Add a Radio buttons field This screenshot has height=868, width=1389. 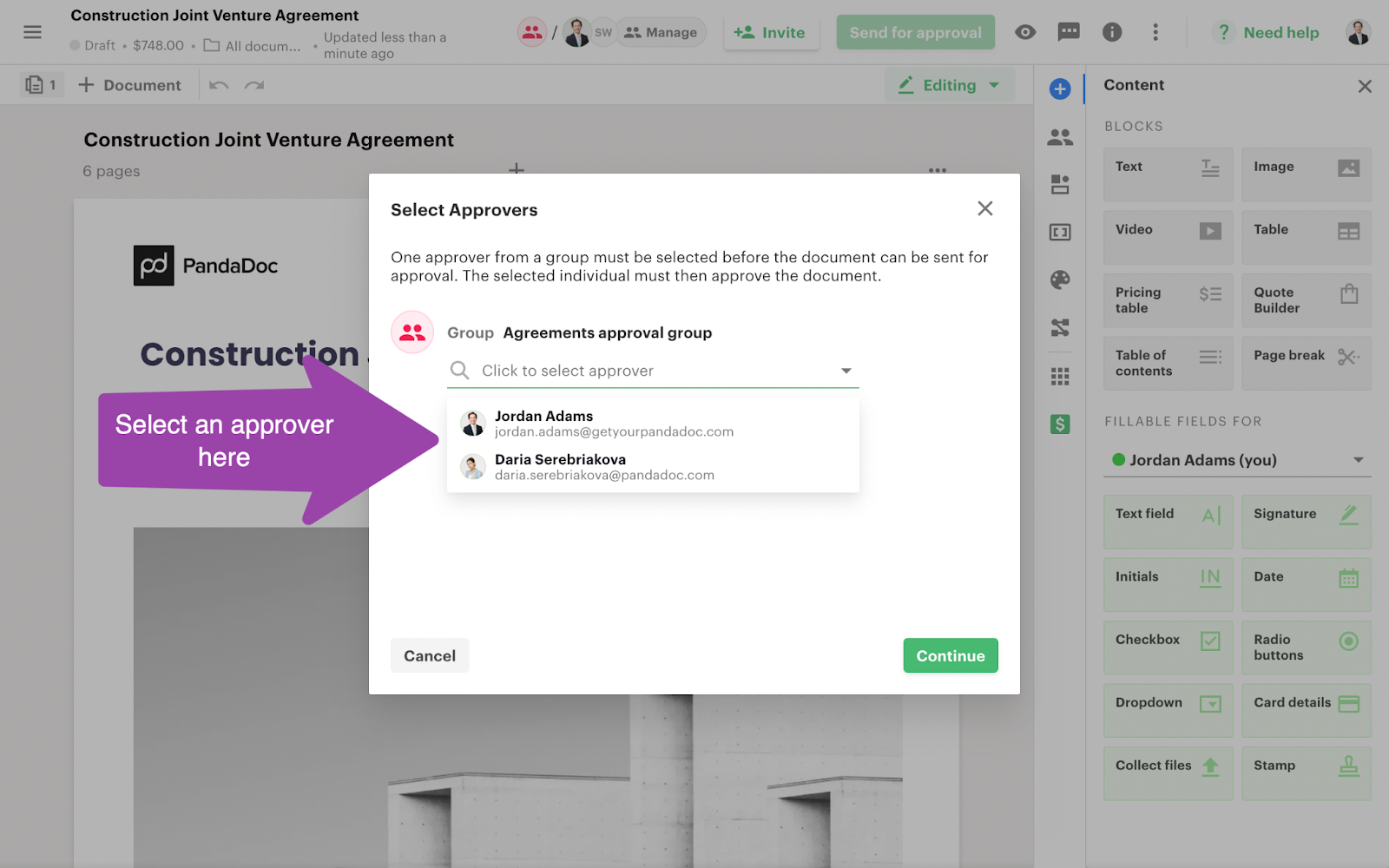click(1307, 648)
